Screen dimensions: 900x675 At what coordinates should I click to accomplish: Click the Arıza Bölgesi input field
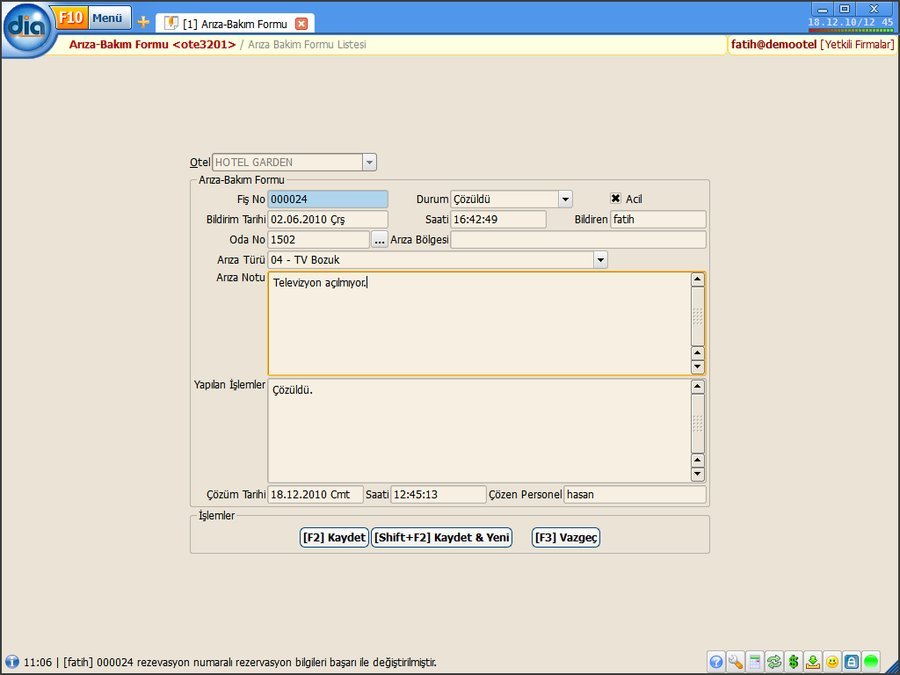point(578,239)
